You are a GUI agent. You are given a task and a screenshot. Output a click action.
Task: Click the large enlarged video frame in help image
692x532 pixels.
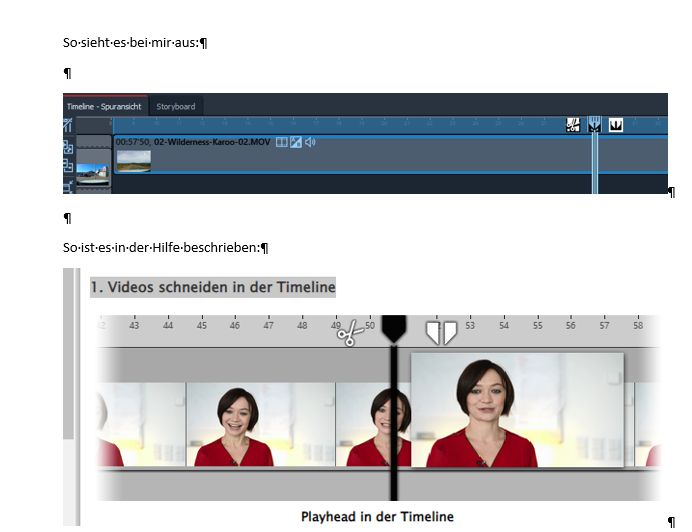click(516, 410)
